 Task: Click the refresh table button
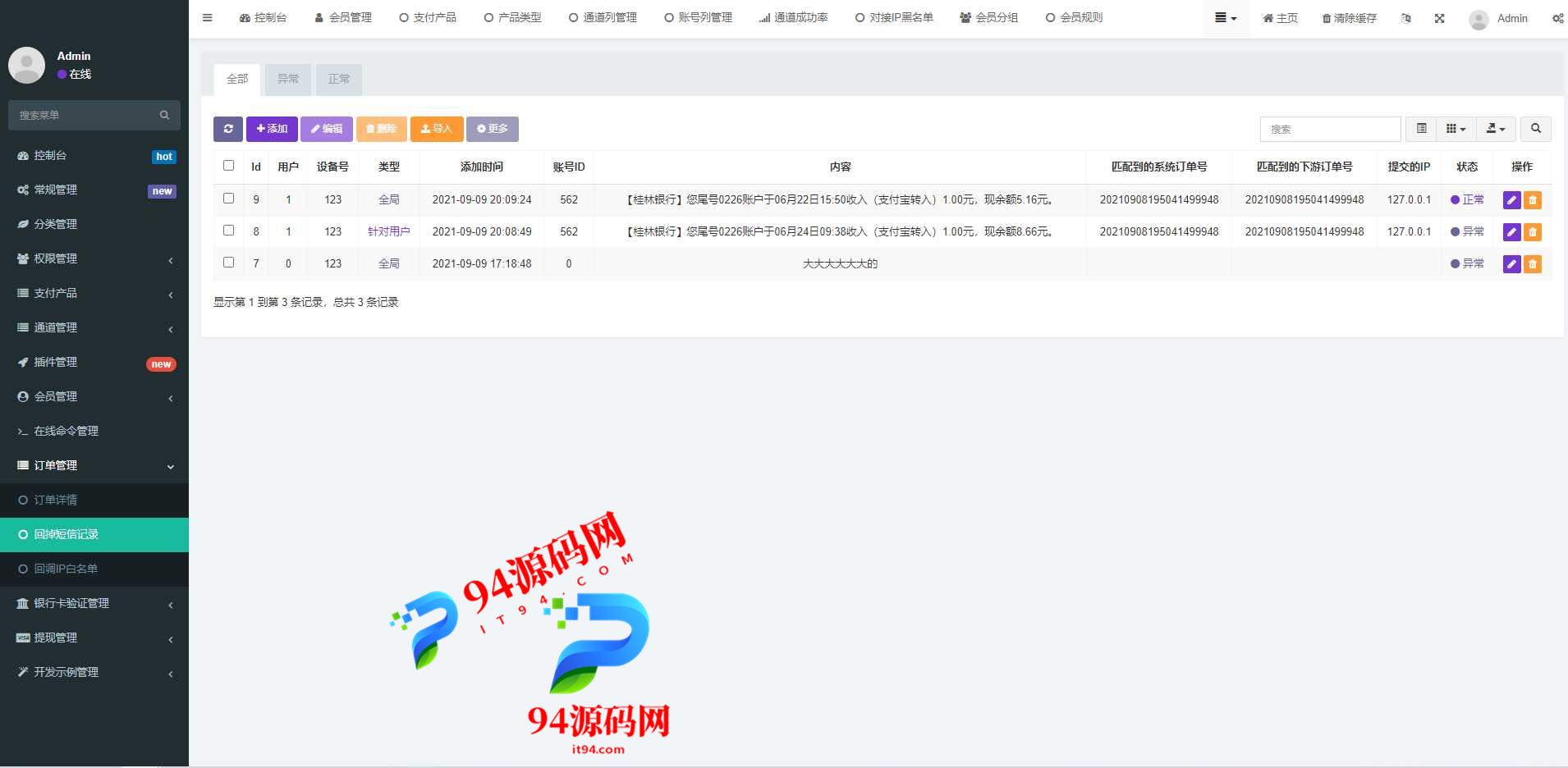point(228,129)
